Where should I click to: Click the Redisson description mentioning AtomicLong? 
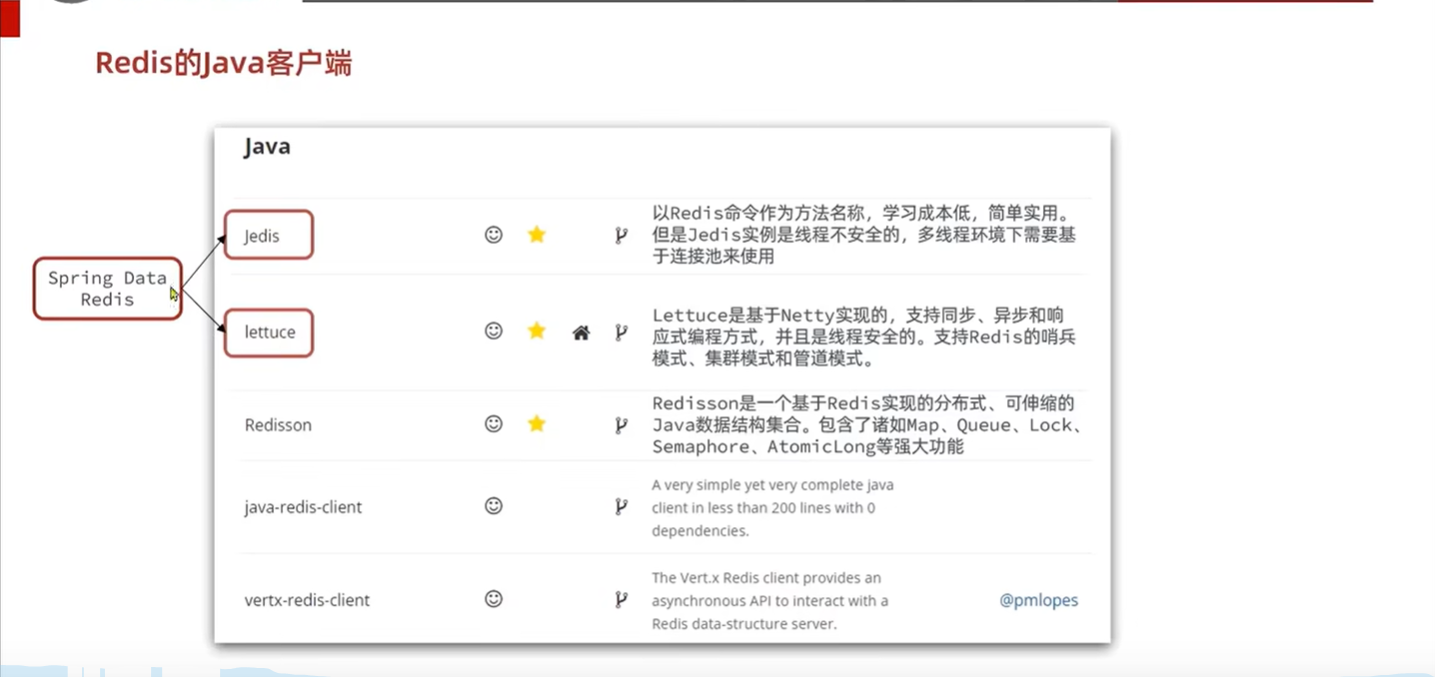[x=866, y=425]
